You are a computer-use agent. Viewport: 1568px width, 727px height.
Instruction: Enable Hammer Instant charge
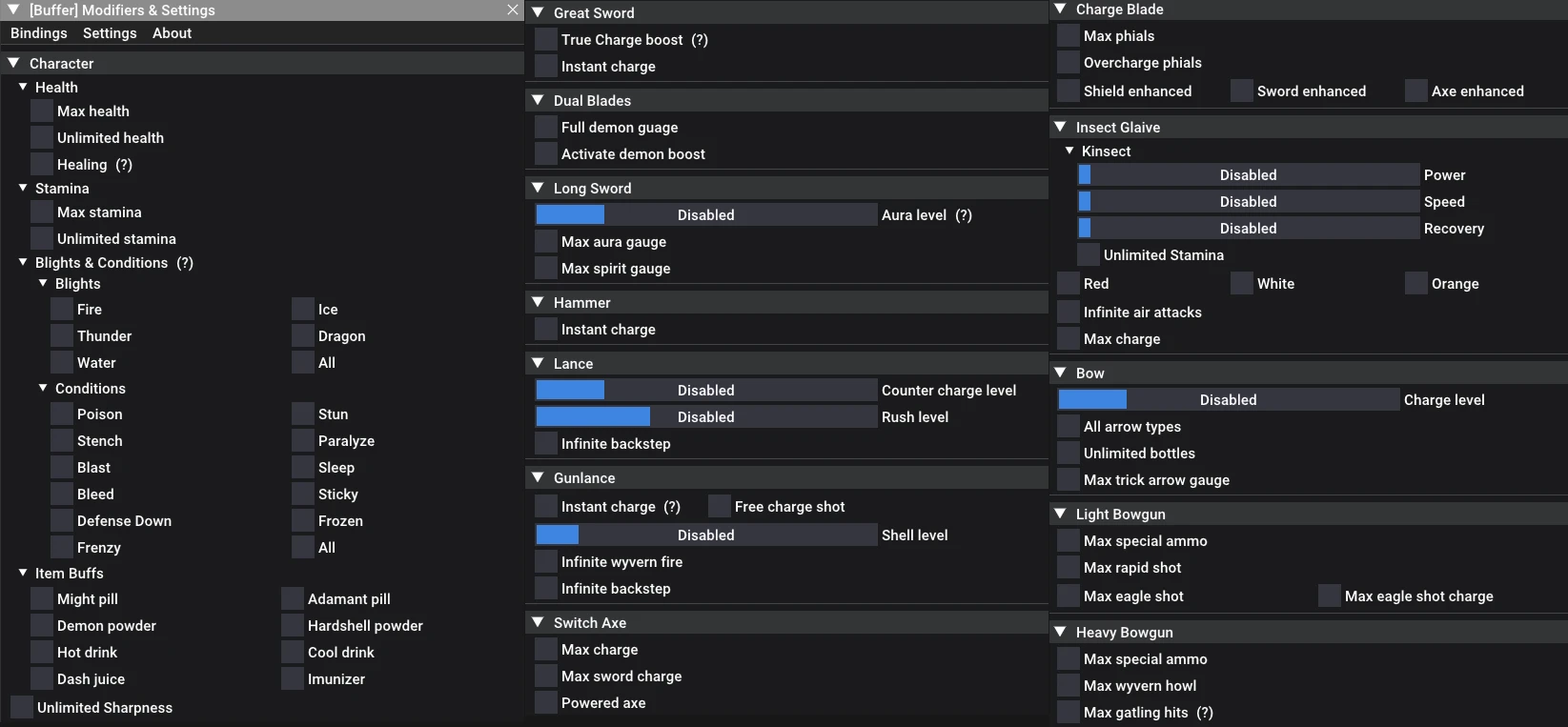[546, 329]
